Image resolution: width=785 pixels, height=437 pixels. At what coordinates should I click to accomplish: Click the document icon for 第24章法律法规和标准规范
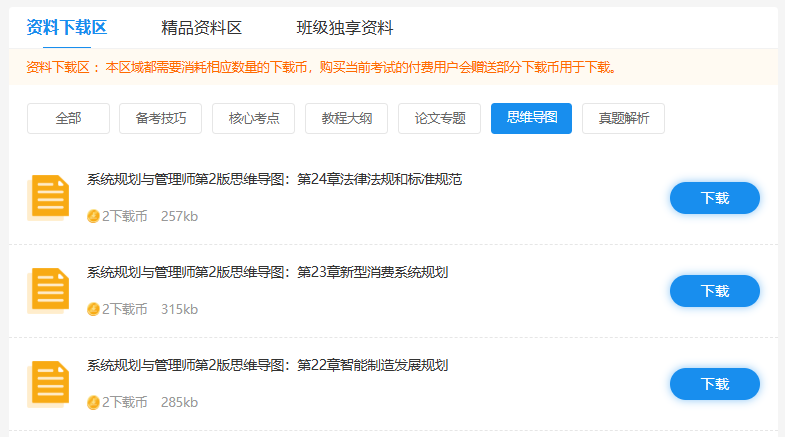[48, 197]
